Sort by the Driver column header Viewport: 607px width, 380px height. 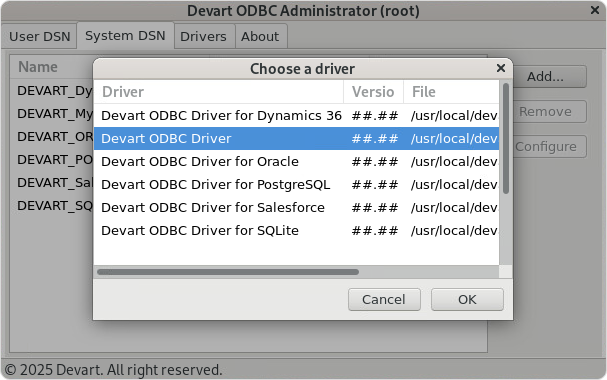tap(218, 92)
